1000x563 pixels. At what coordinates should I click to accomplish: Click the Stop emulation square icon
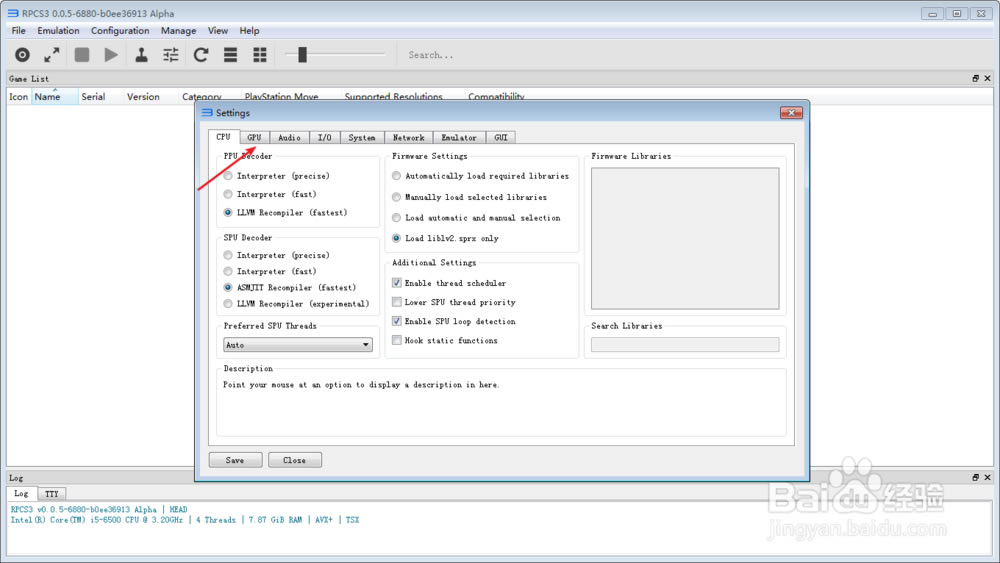coord(82,55)
